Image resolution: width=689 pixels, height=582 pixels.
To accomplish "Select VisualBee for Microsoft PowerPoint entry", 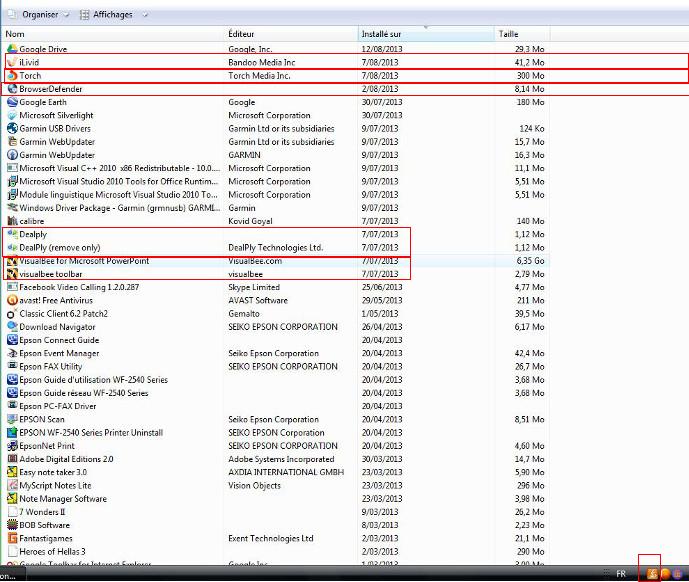I will click(x=276, y=261).
